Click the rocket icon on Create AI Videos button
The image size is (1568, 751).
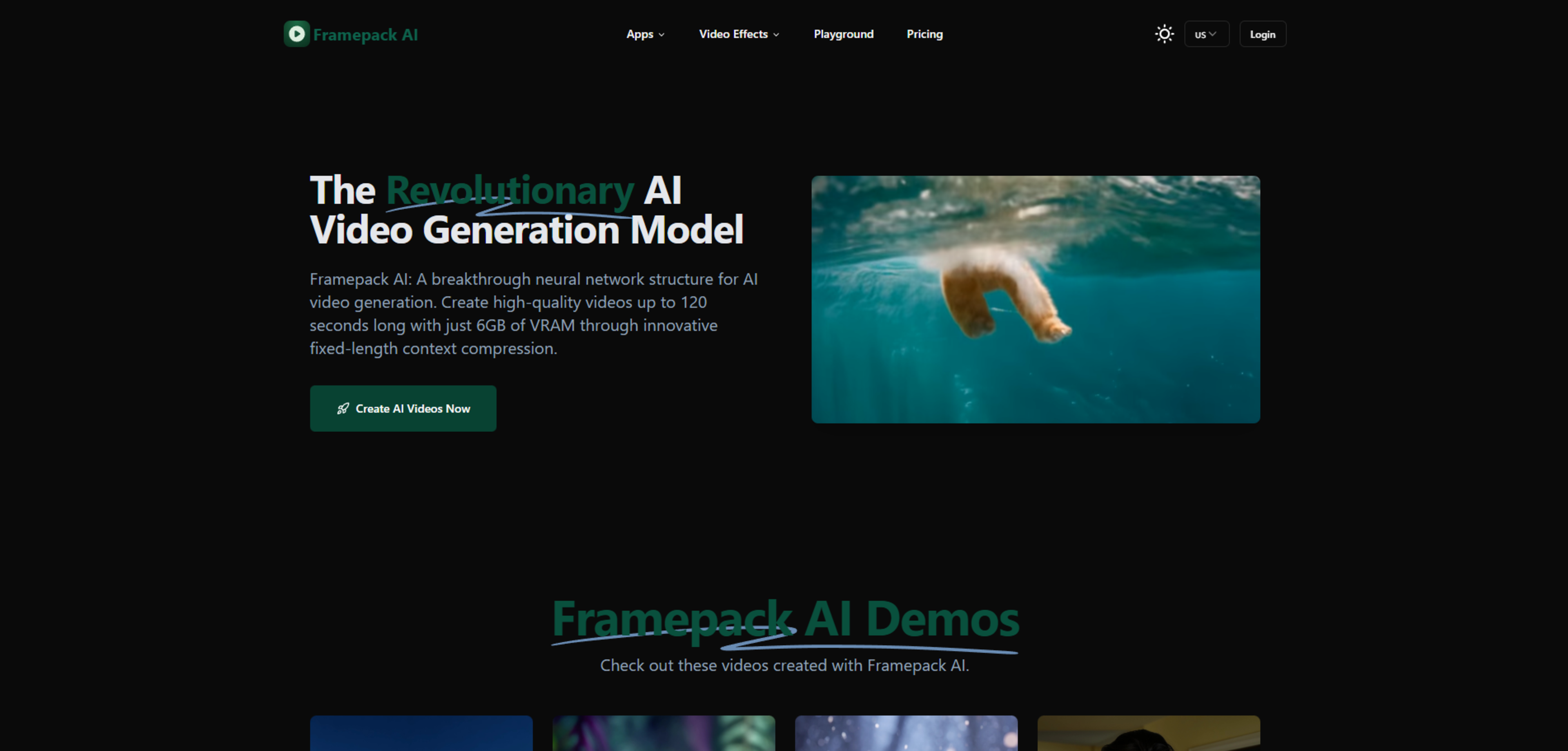pyautogui.click(x=343, y=409)
